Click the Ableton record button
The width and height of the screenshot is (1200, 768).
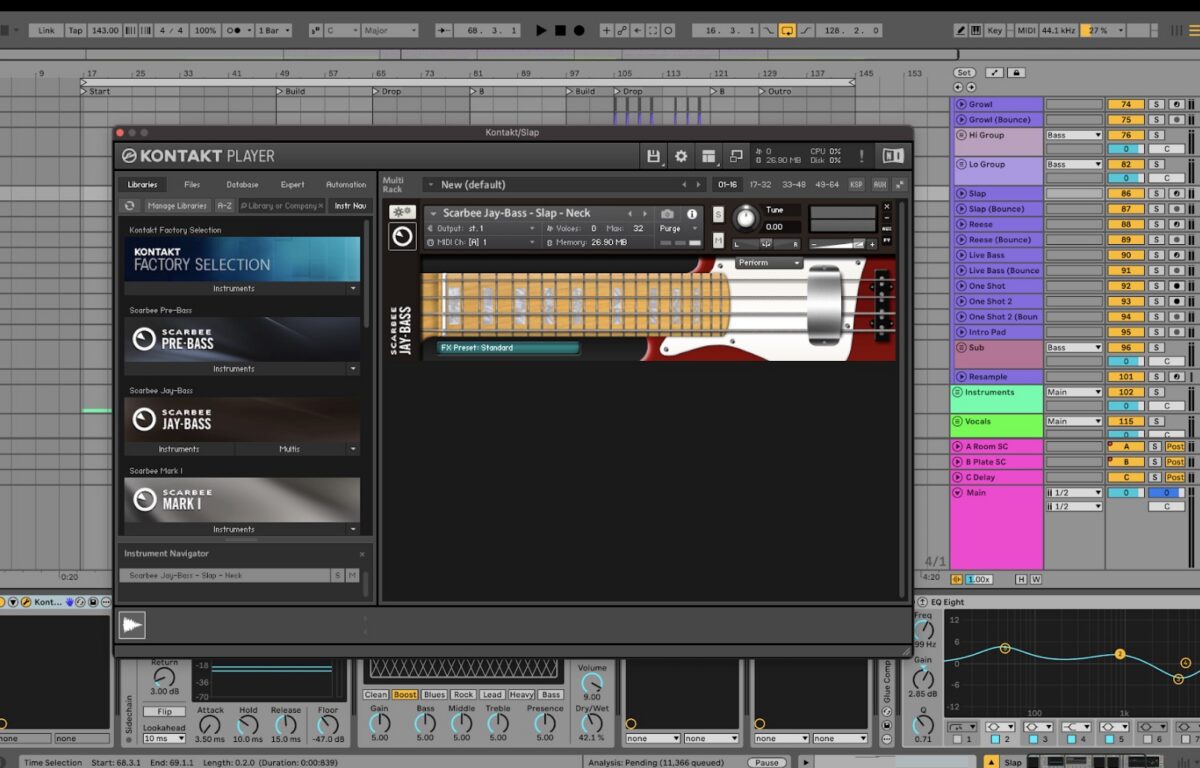[x=579, y=31]
